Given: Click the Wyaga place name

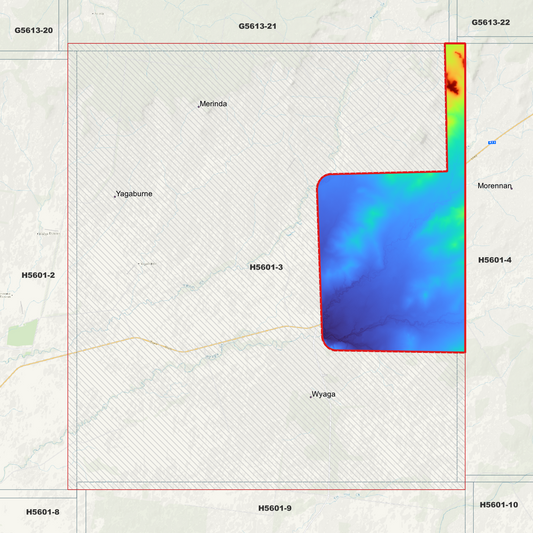Looking at the screenshot, I should (x=323, y=394).
